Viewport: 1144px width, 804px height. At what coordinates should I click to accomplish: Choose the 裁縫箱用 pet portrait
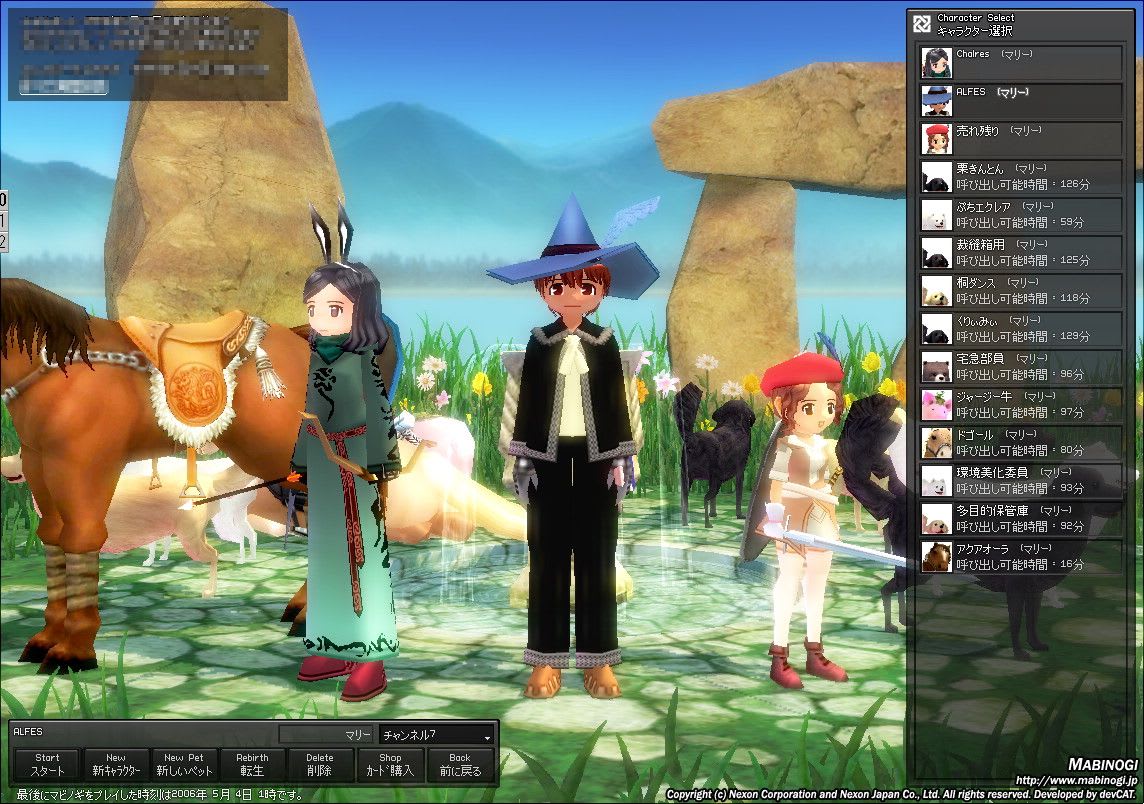(936, 252)
